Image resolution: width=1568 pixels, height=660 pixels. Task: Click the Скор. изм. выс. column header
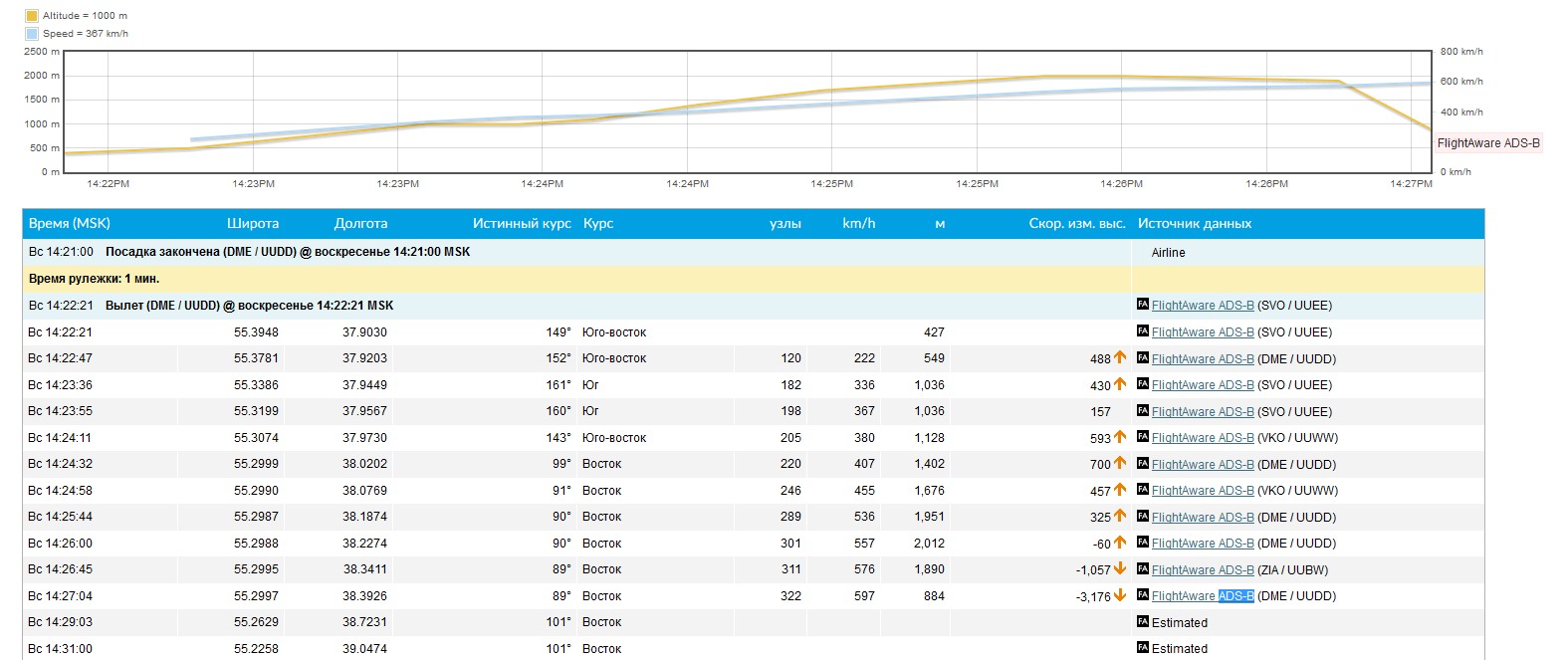1077,224
